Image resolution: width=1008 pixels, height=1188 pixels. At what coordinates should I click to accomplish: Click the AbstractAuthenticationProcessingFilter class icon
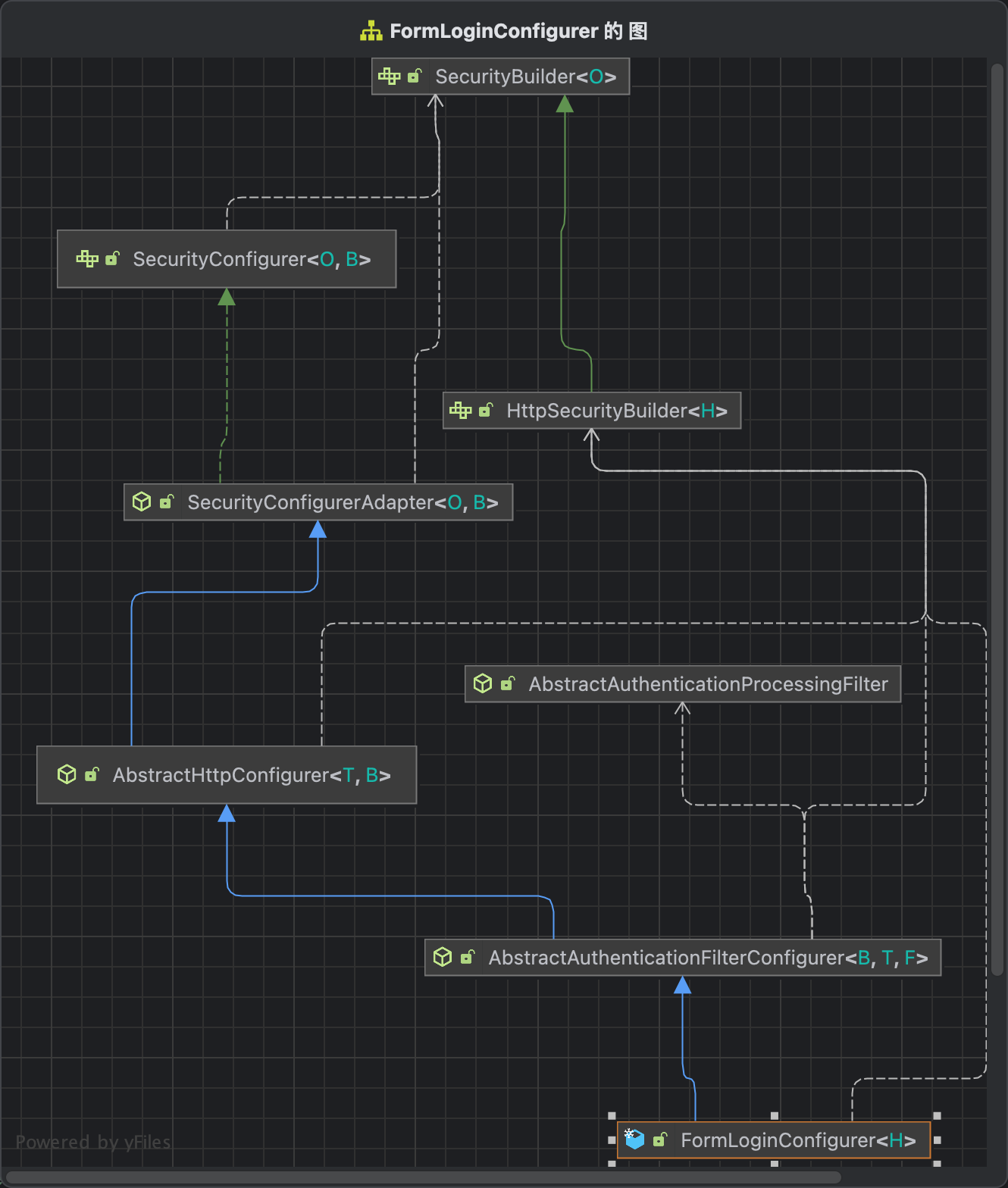[483, 684]
